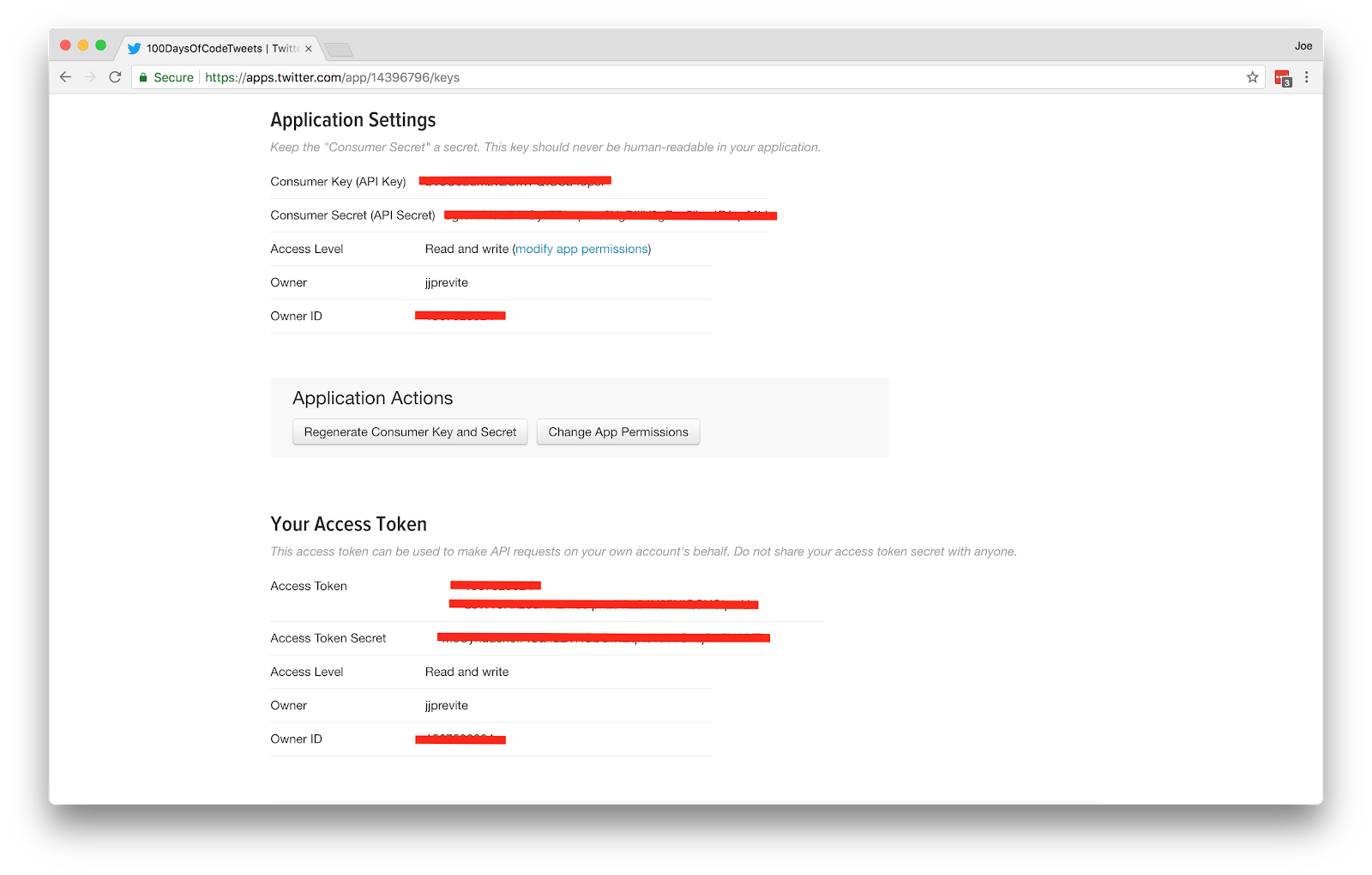Maximize the window with the green button
Screen dimensions: 1372x875
click(101, 45)
